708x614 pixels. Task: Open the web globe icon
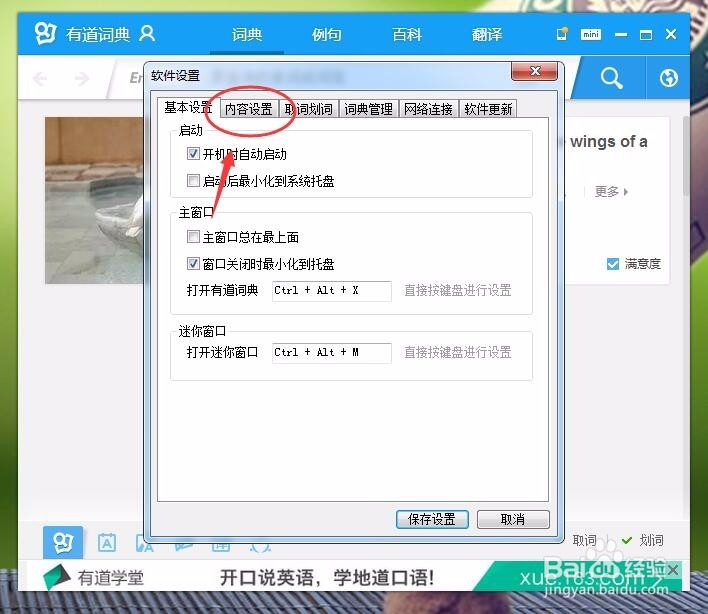pos(668,78)
